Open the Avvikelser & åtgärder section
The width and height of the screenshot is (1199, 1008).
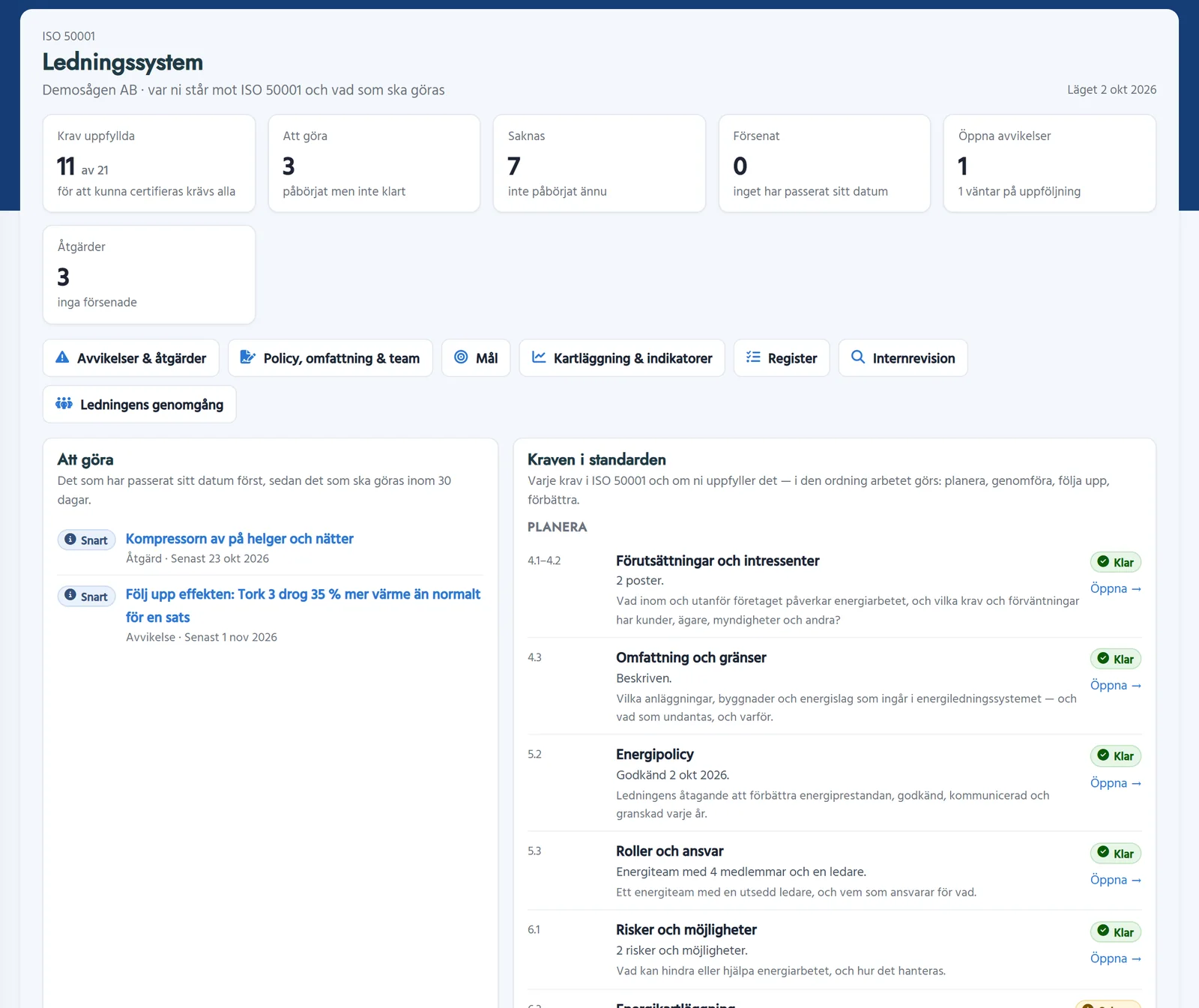click(x=131, y=358)
